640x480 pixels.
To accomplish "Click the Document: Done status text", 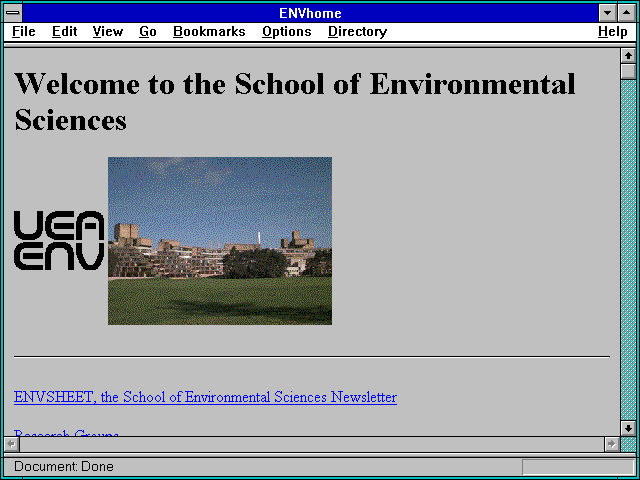I will pos(64,466).
